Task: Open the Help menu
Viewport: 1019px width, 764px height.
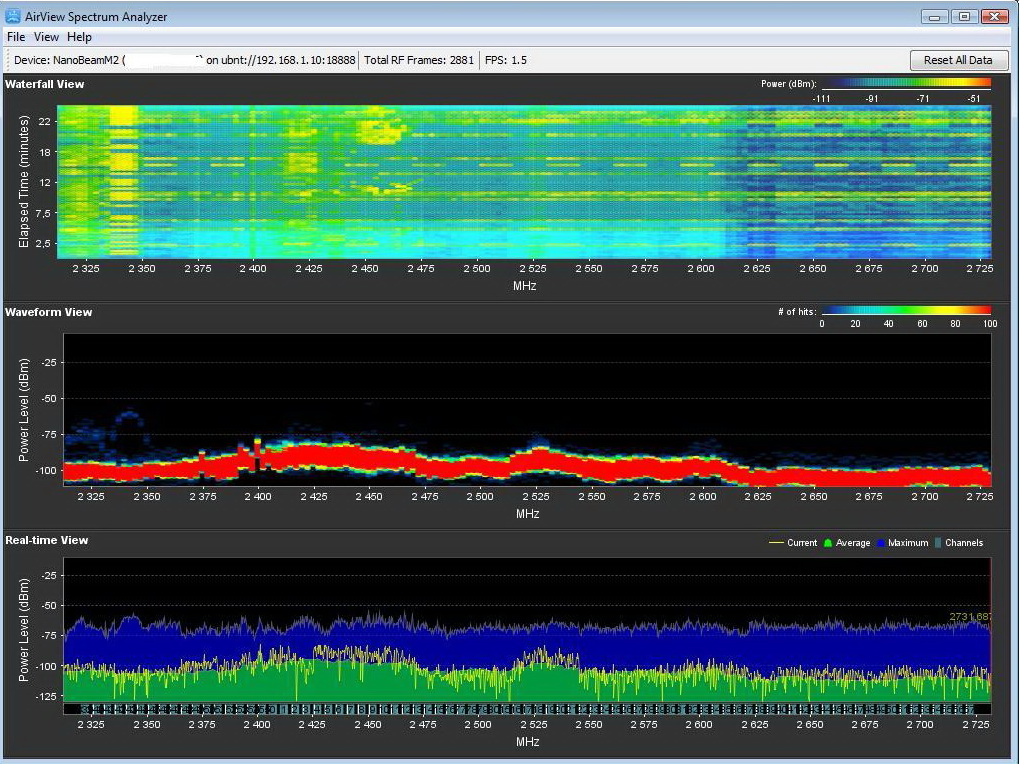Action: tap(80, 37)
